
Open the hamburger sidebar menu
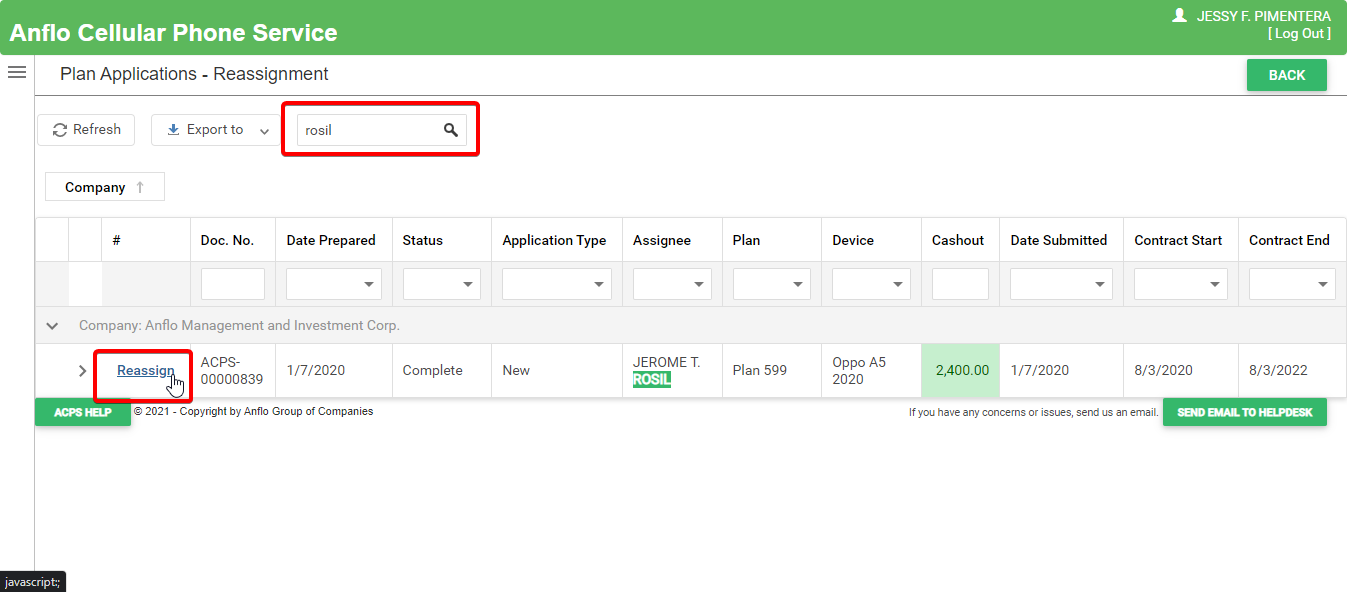coord(16,72)
